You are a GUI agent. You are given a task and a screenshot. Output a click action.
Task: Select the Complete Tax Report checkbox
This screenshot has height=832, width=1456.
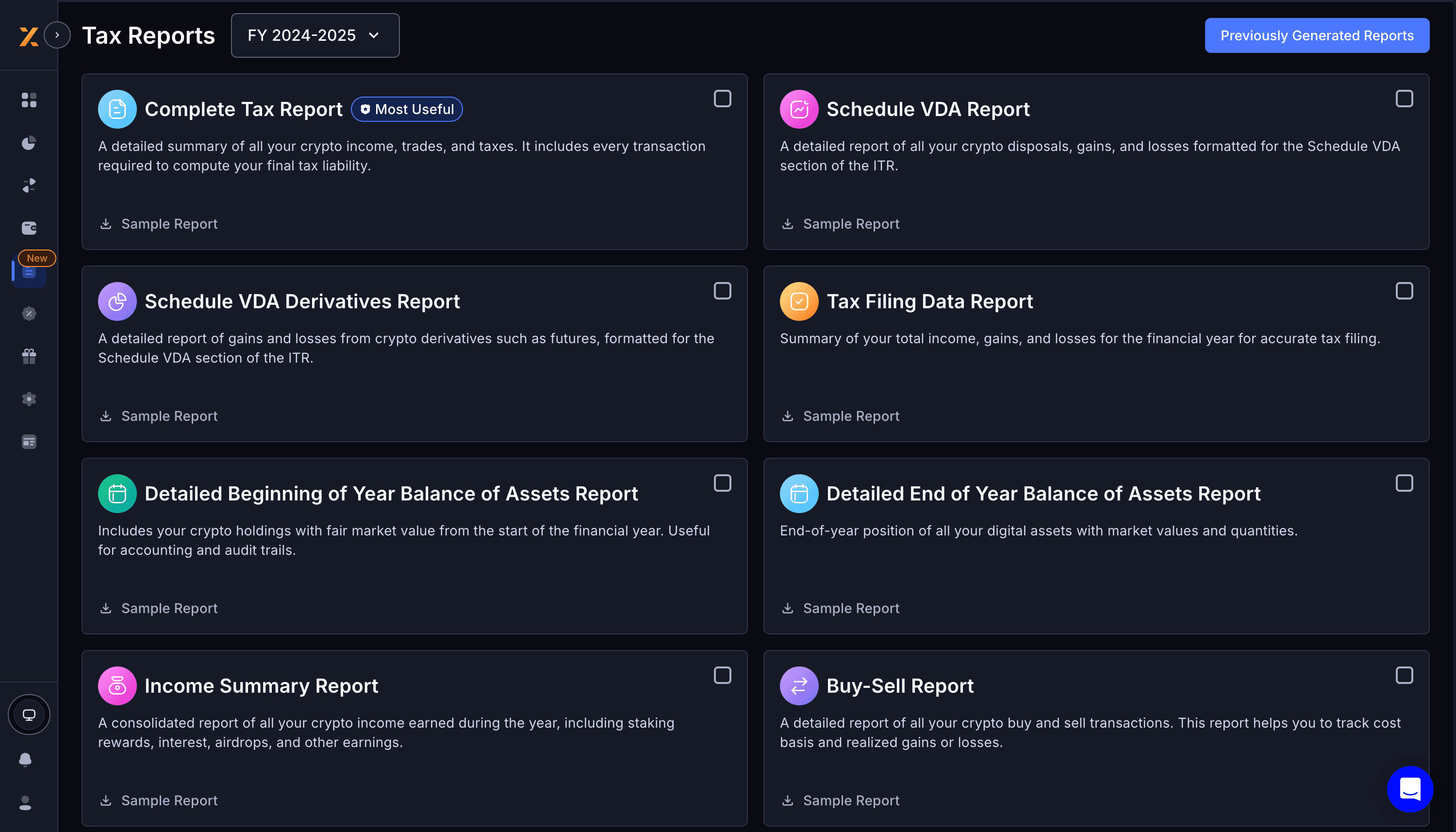point(722,99)
